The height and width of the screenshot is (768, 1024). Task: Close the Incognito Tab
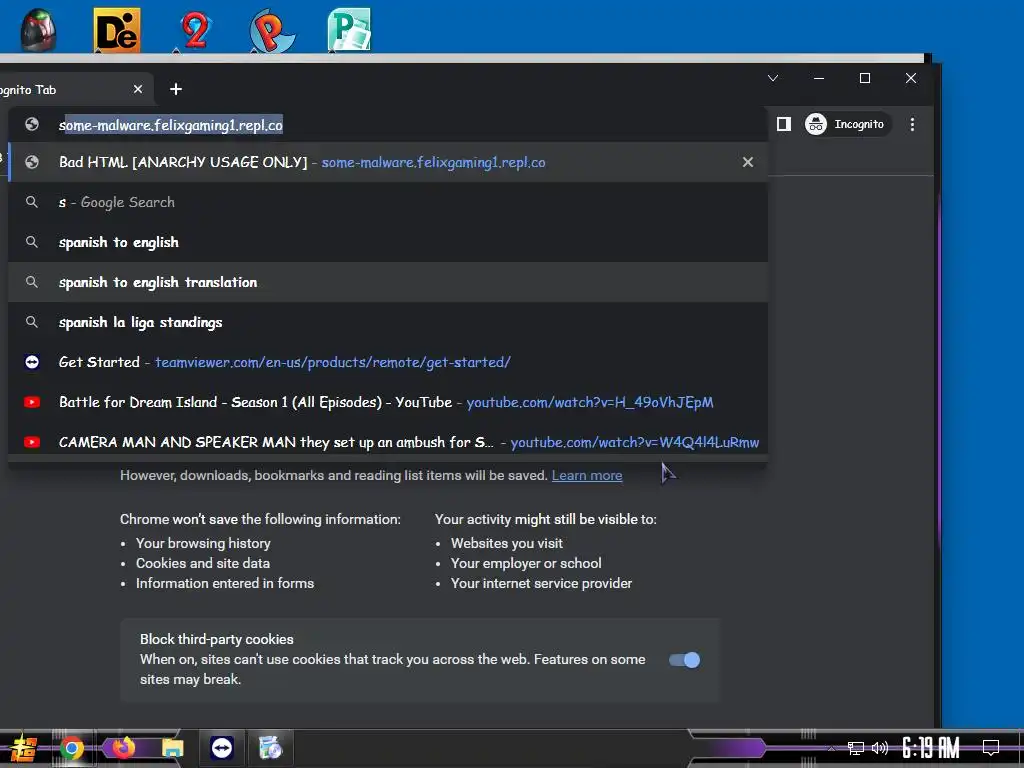pyautogui.click(x=138, y=89)
